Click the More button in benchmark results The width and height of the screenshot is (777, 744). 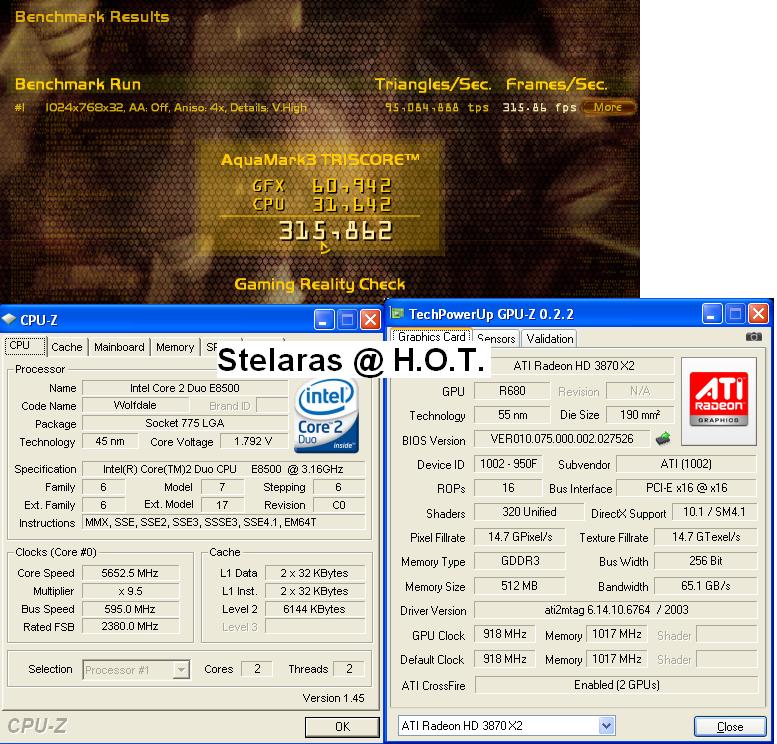(x=608, y=107)
